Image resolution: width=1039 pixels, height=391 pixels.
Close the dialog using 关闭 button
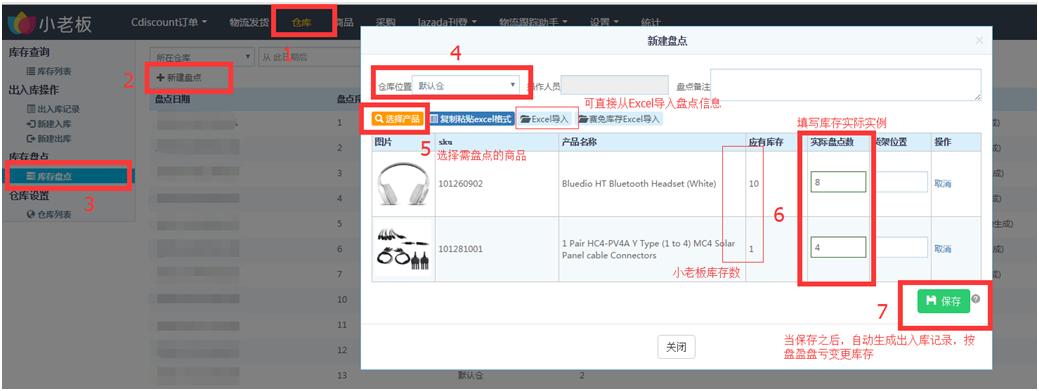676,347
